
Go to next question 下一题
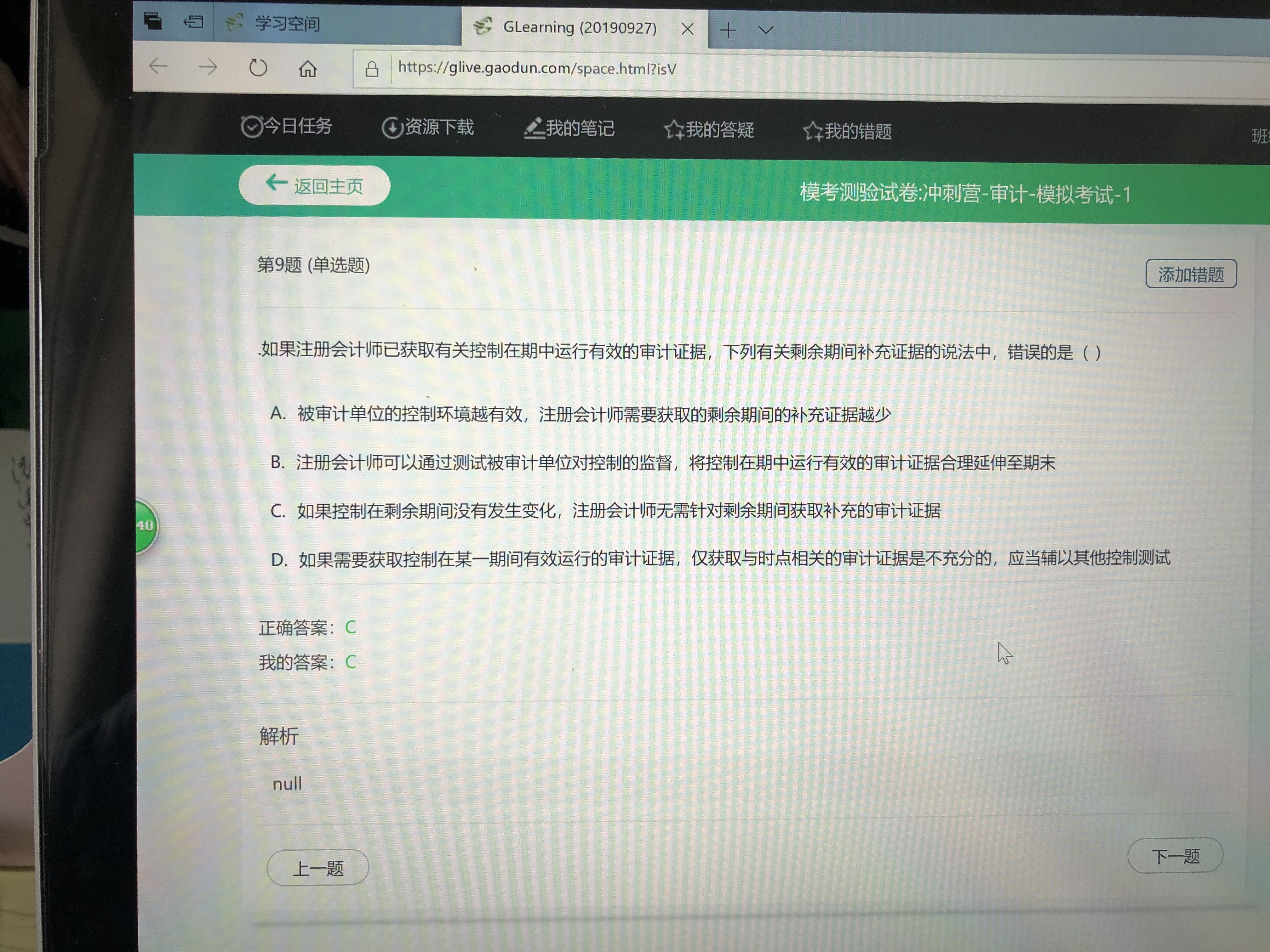[1175, 856]
